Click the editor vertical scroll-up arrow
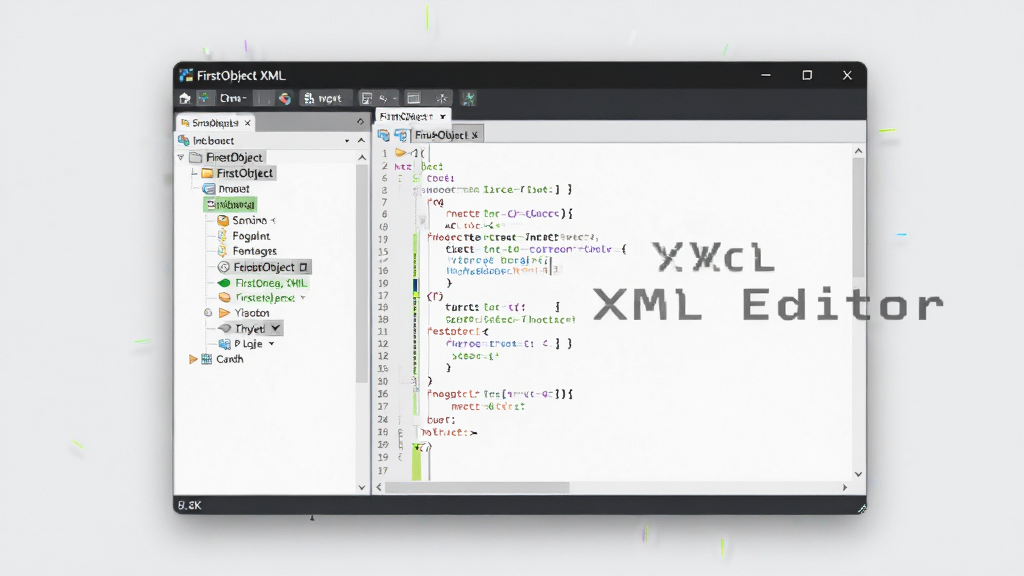This screenshot has height=576, width=1024. pyautogui.click(x=859, y=151)
